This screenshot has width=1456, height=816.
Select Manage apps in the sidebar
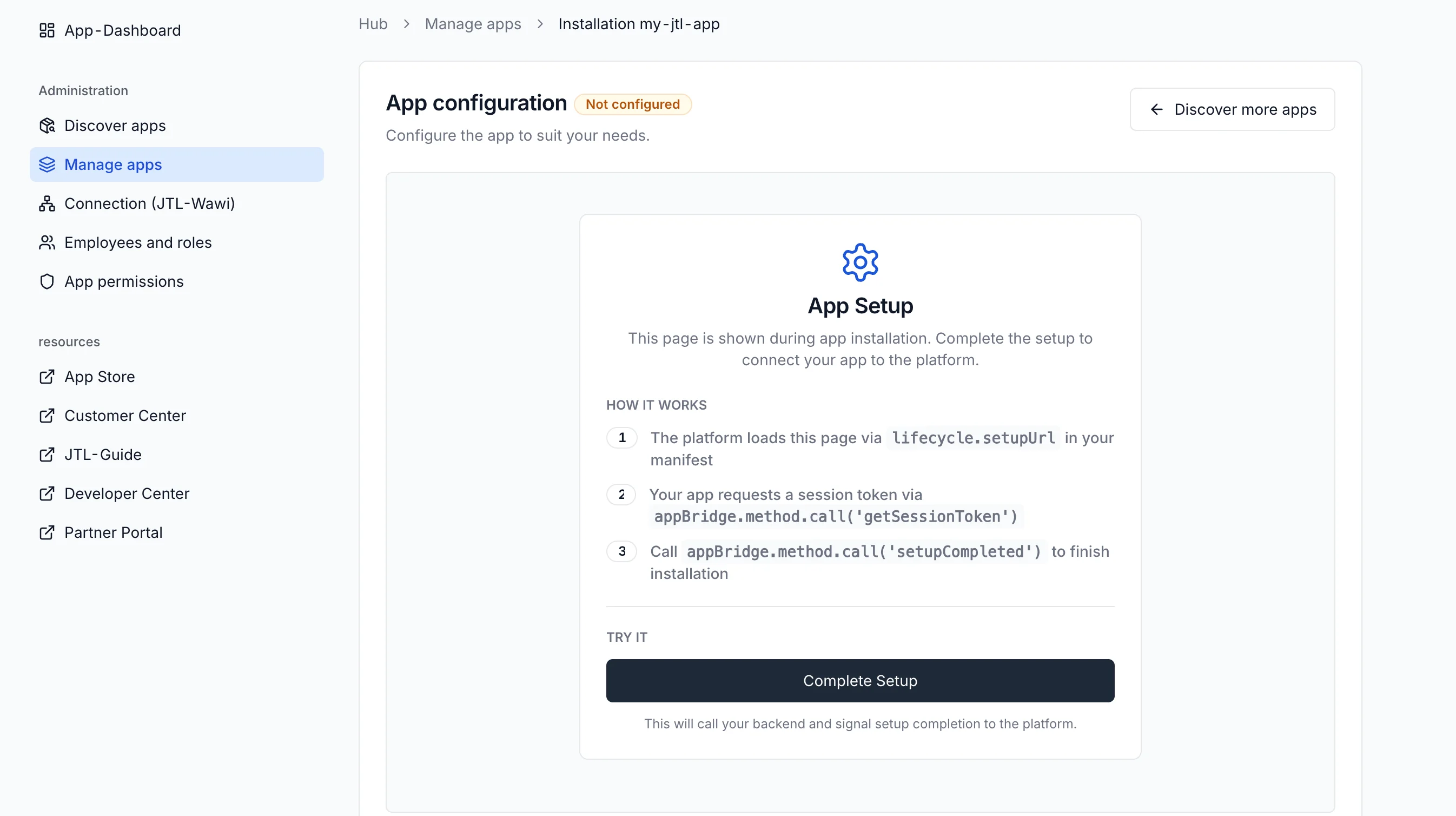coord(176,164)
